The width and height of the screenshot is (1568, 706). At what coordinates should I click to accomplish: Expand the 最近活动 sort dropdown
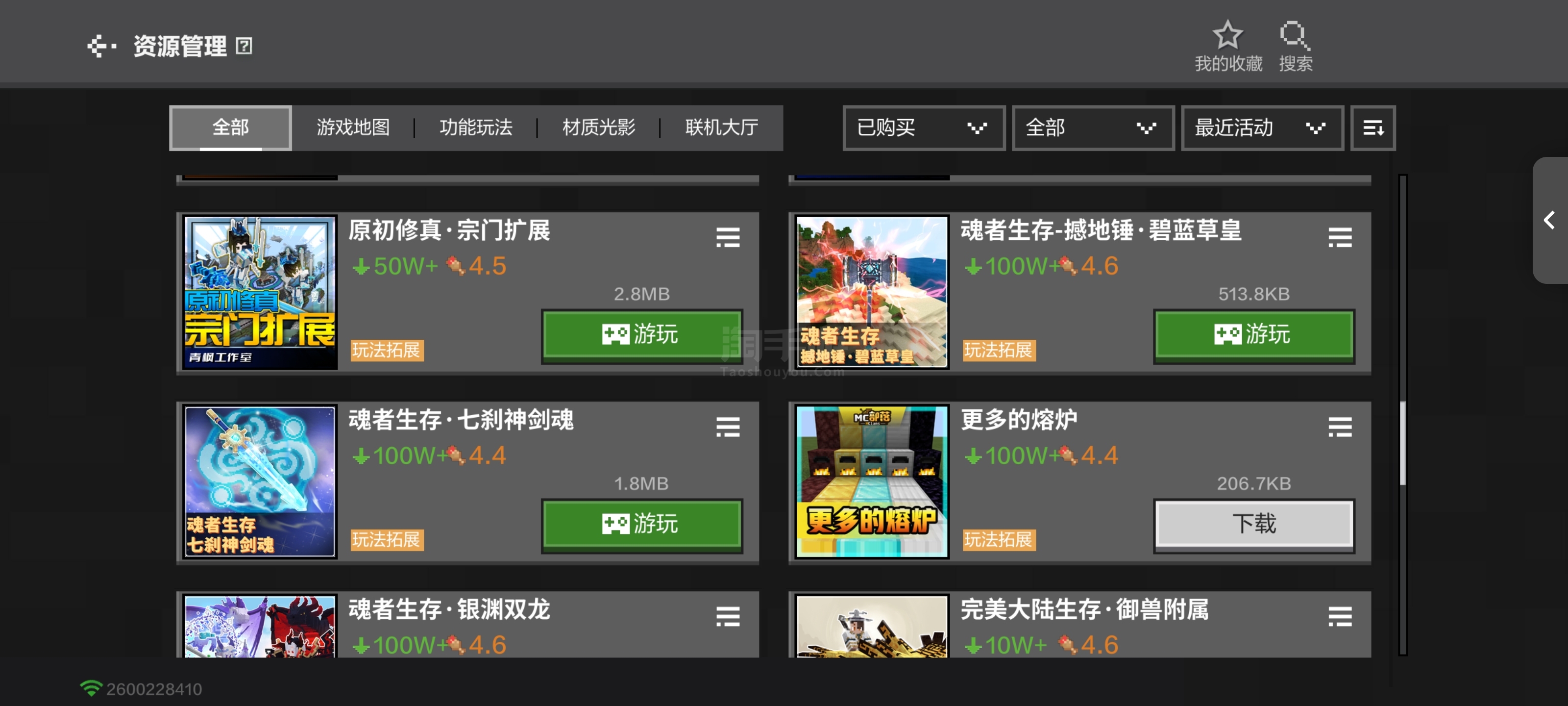(1261, 128)
